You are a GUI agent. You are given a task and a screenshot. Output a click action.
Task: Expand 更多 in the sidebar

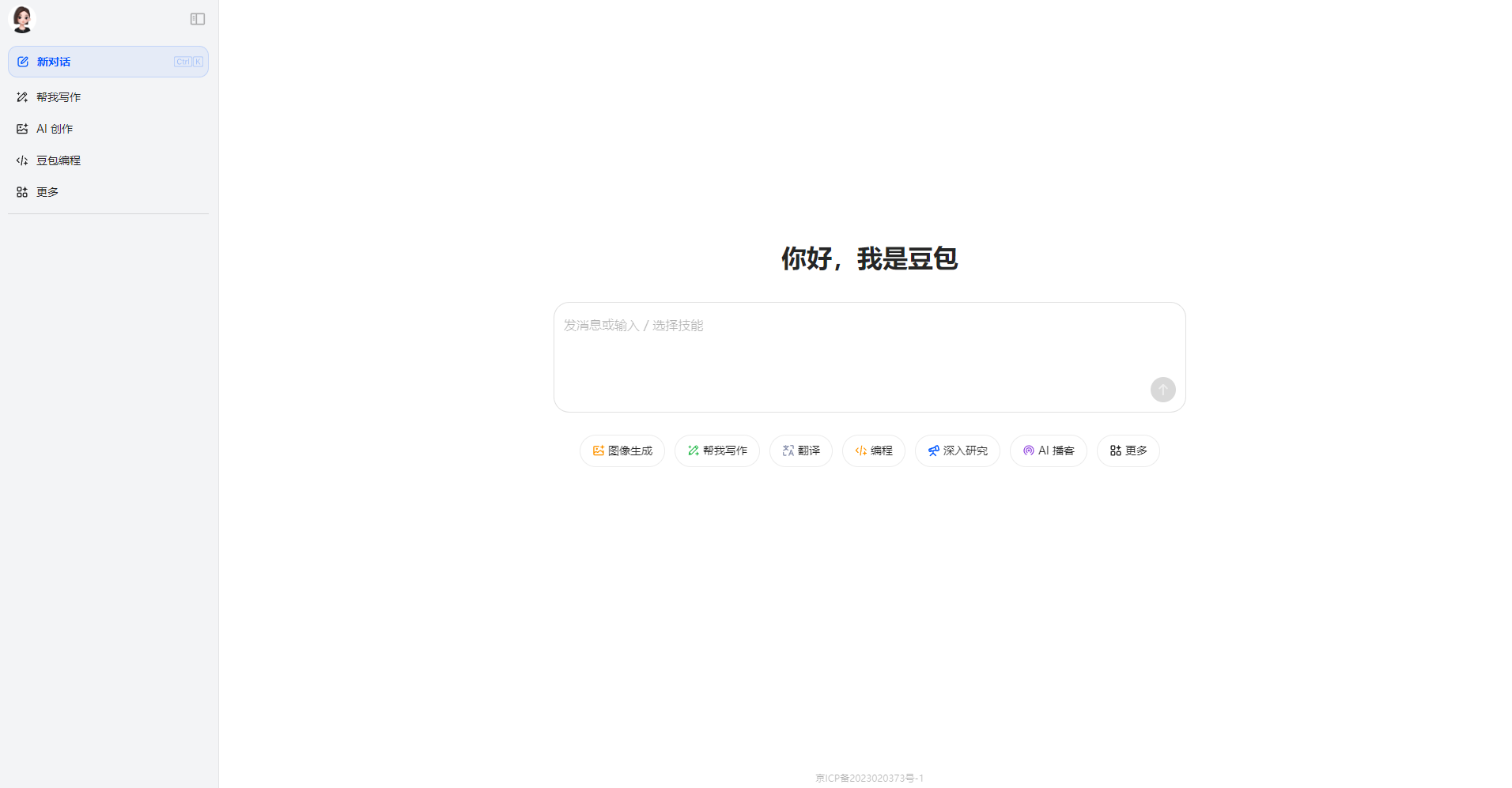47,191
